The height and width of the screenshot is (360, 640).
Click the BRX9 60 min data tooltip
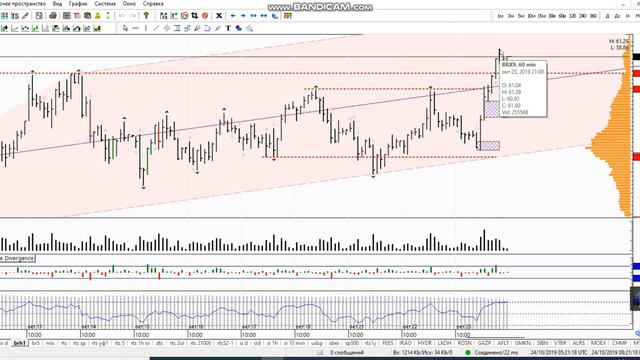point(523,88)
